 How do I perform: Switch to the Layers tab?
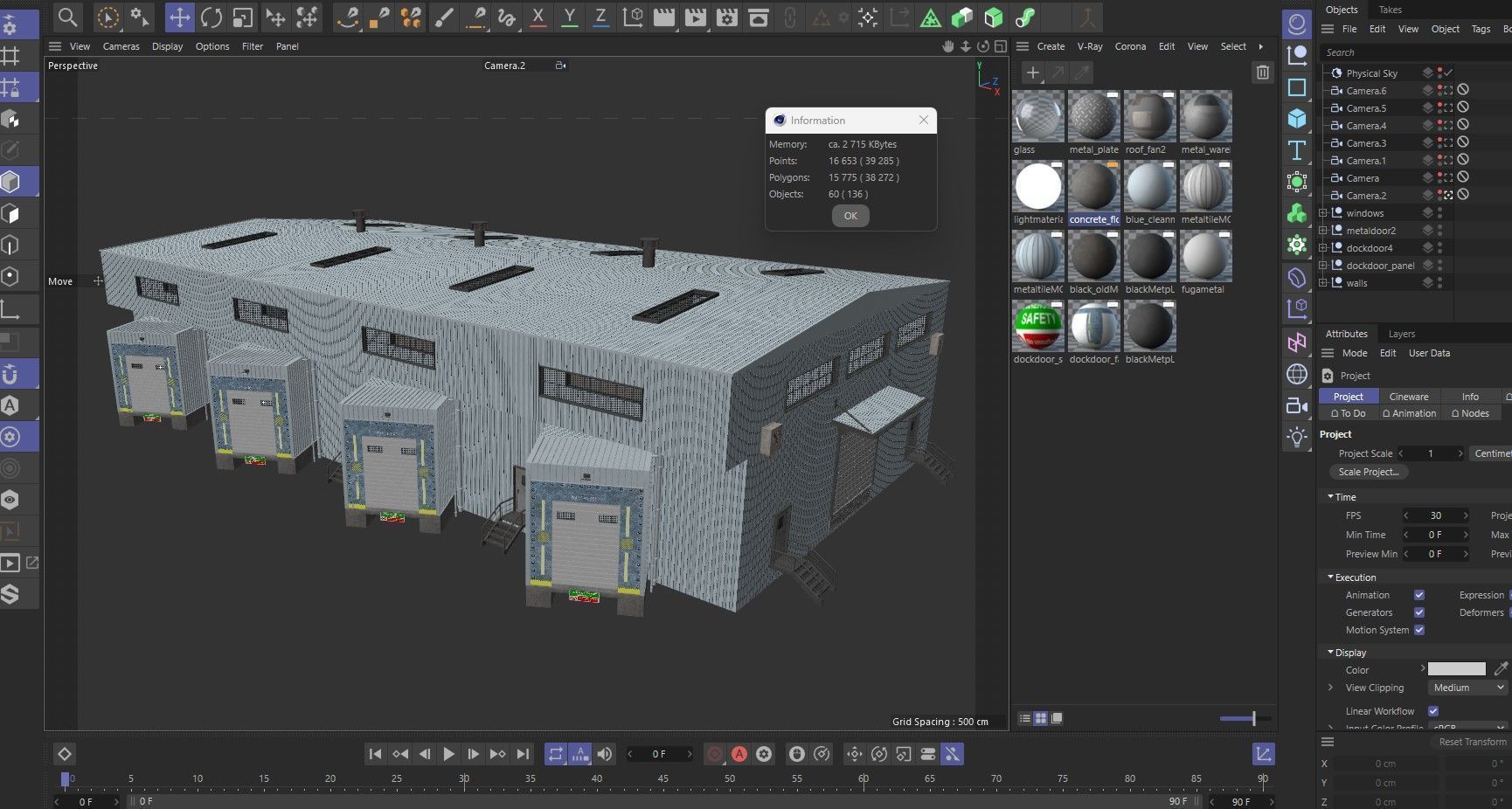click(1401, 334)
